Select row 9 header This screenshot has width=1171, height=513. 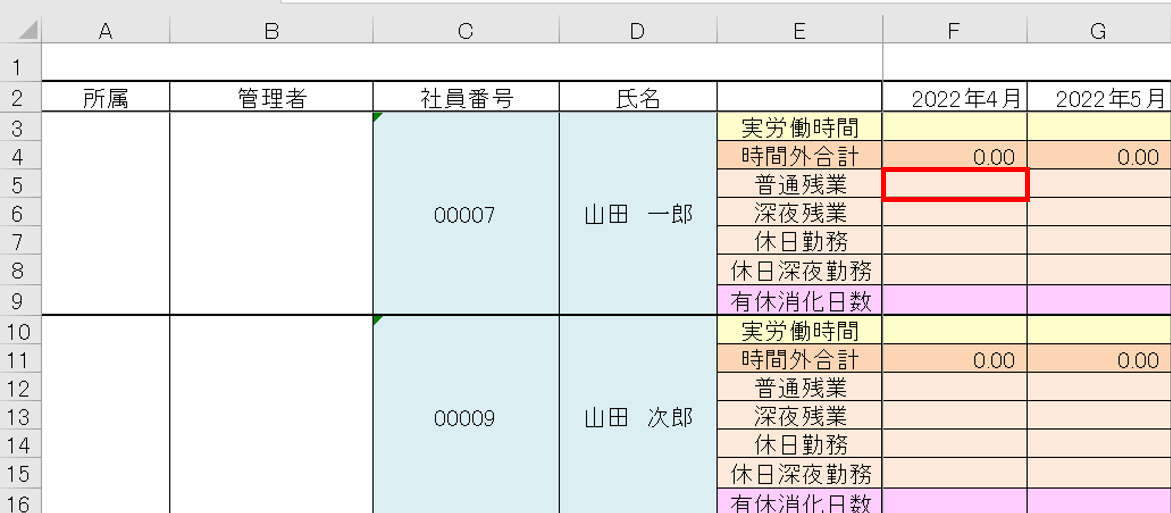20,300
